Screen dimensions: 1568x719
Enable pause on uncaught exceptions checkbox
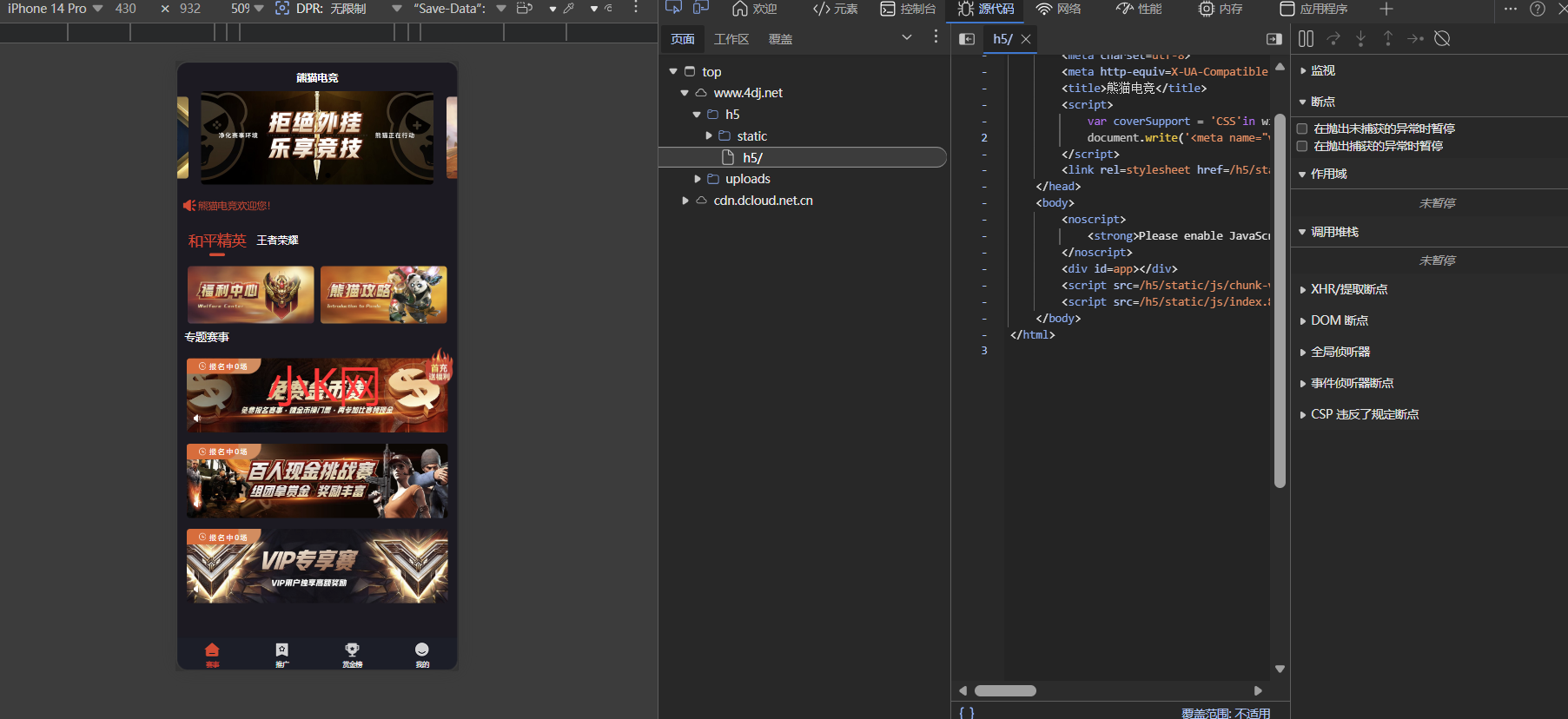(x=1302, y=129)
